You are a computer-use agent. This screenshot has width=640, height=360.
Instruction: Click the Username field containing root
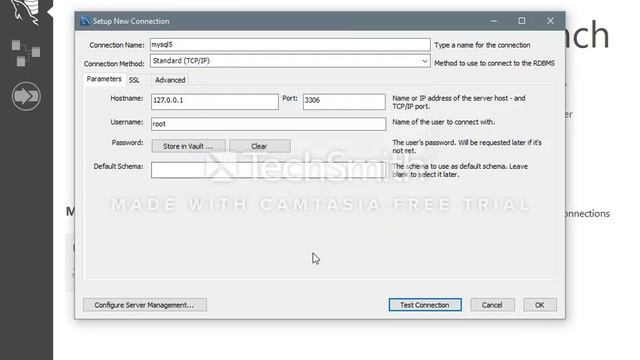[269, 124]
